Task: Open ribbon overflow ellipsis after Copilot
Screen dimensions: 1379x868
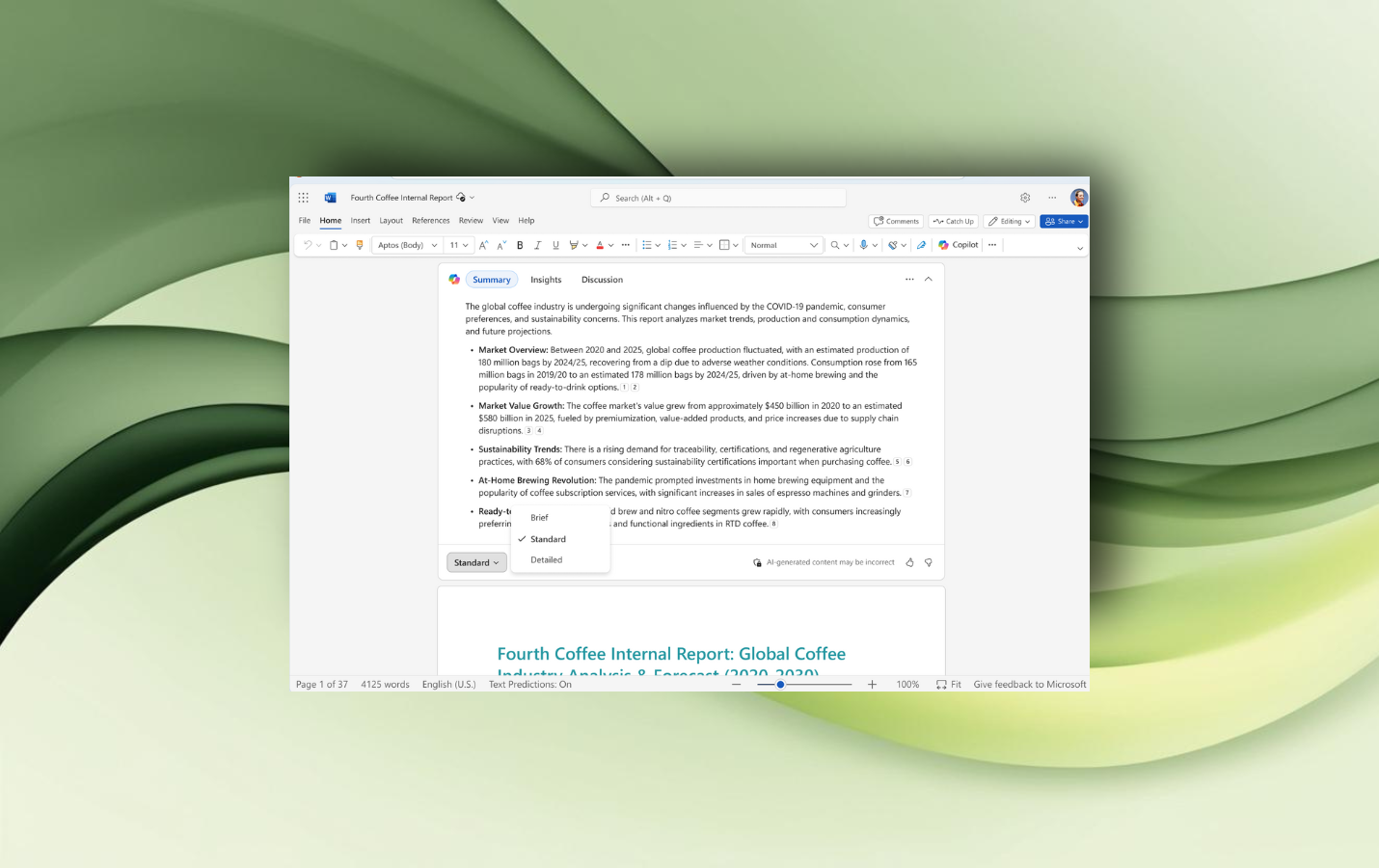Action: click(992, 245)
